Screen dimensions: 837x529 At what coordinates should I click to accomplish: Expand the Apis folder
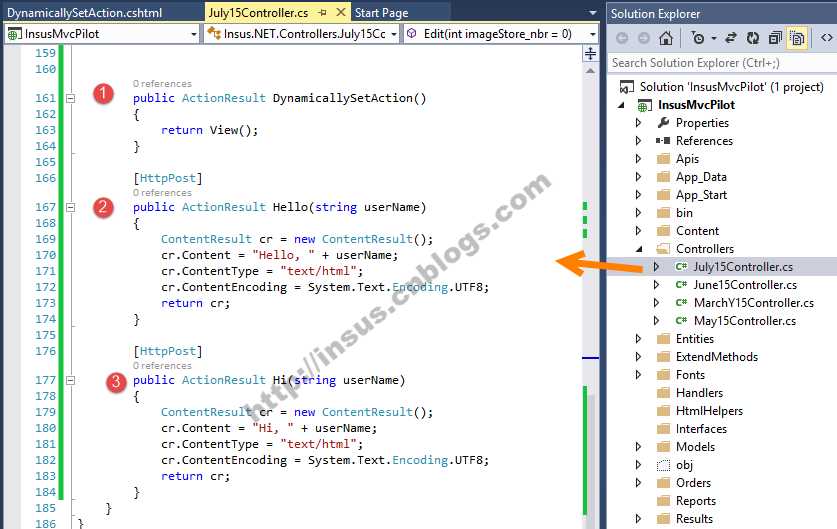638,159
